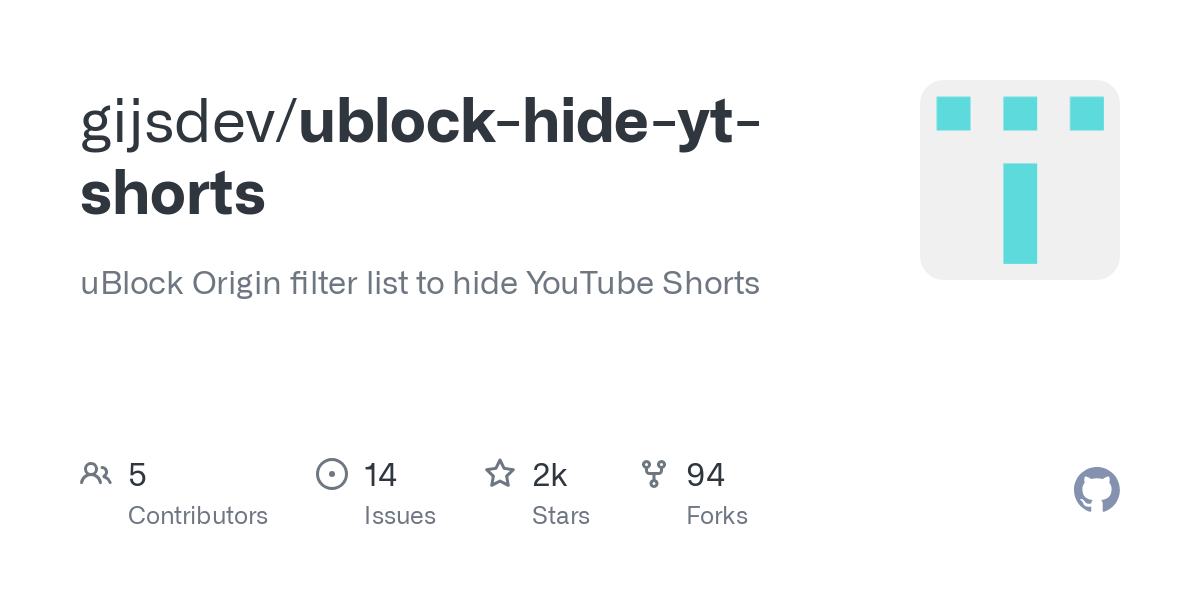Click the Issues circle-dot icon
Image resolution: width=1200 pixels, height=600 pixels.
click(x=331, y=474)
